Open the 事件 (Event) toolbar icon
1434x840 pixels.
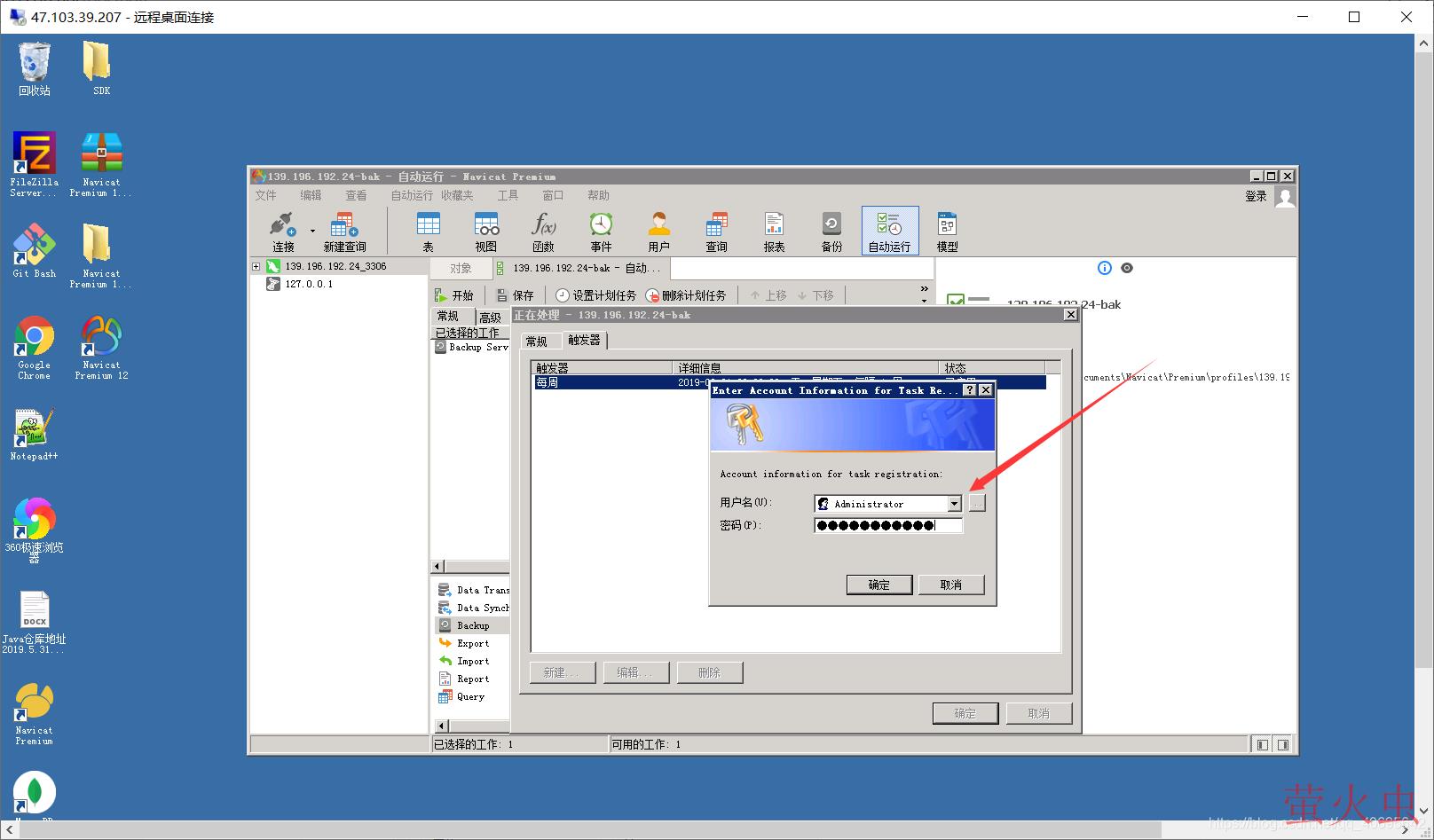click(601, 231)
